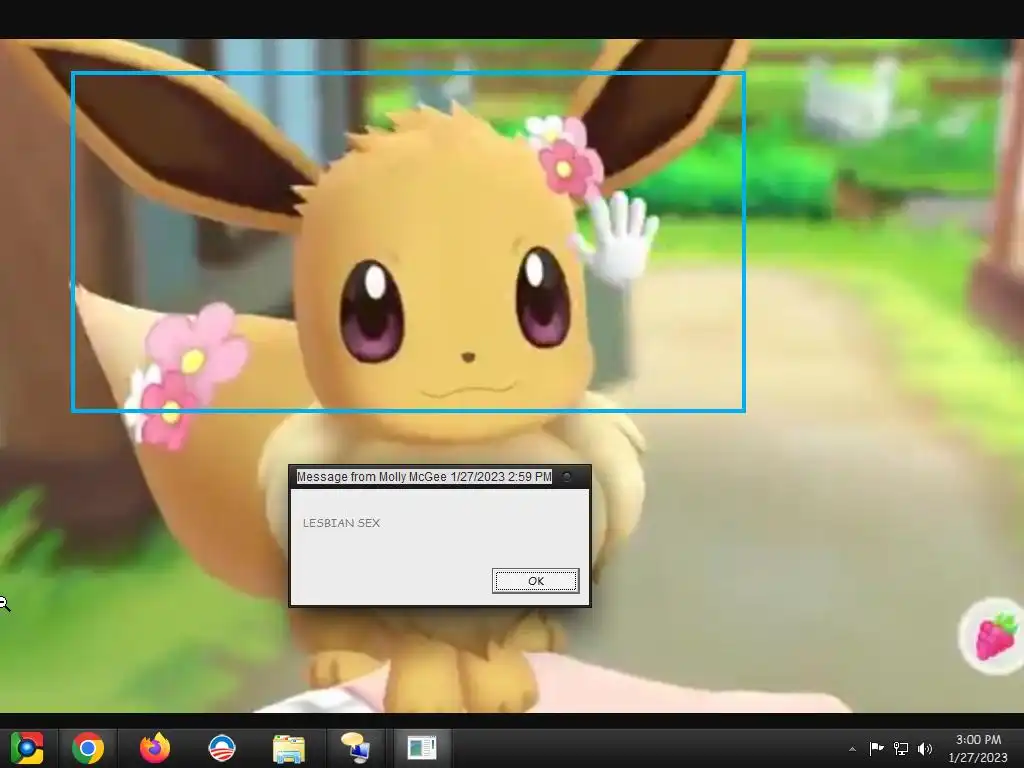Viewport: 1024px width, 768px height.
Task: Show hidden system tray icons
Action: 852,749
